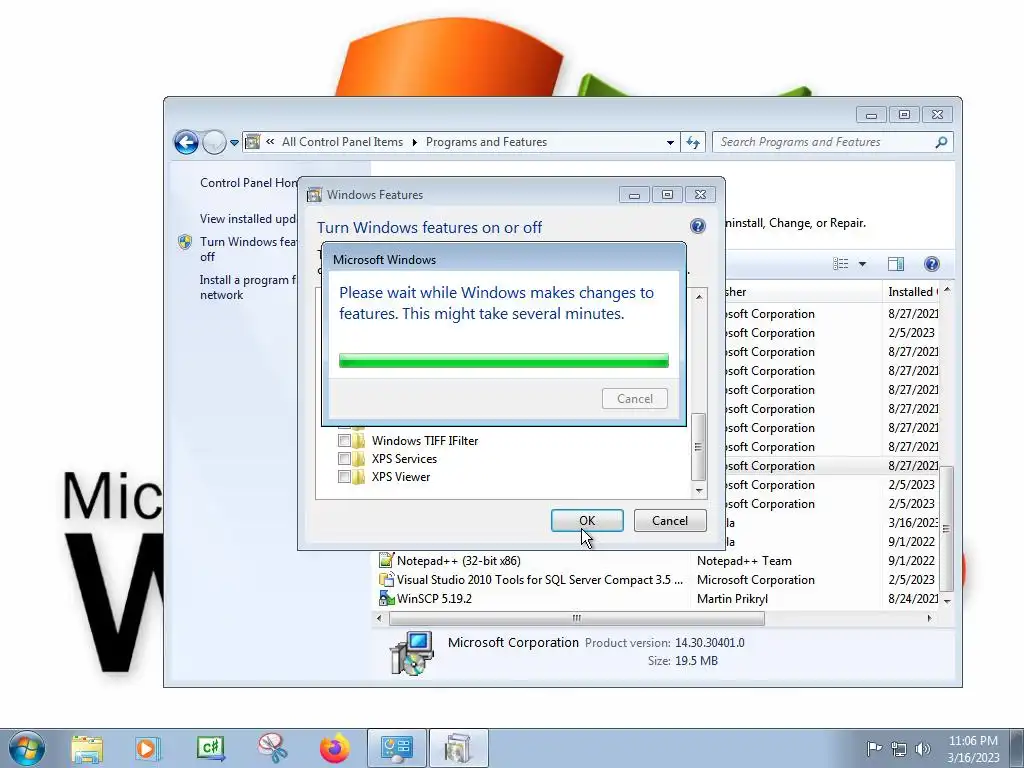Toggle XPS Viewer checkbox
1024x768 pixels.
coord(344,477)
